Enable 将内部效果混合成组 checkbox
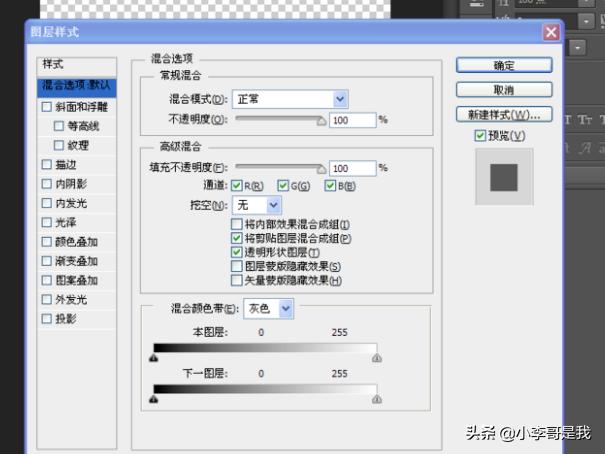The height and width of the screenshot is (454, 605). [x=237, y=225]
